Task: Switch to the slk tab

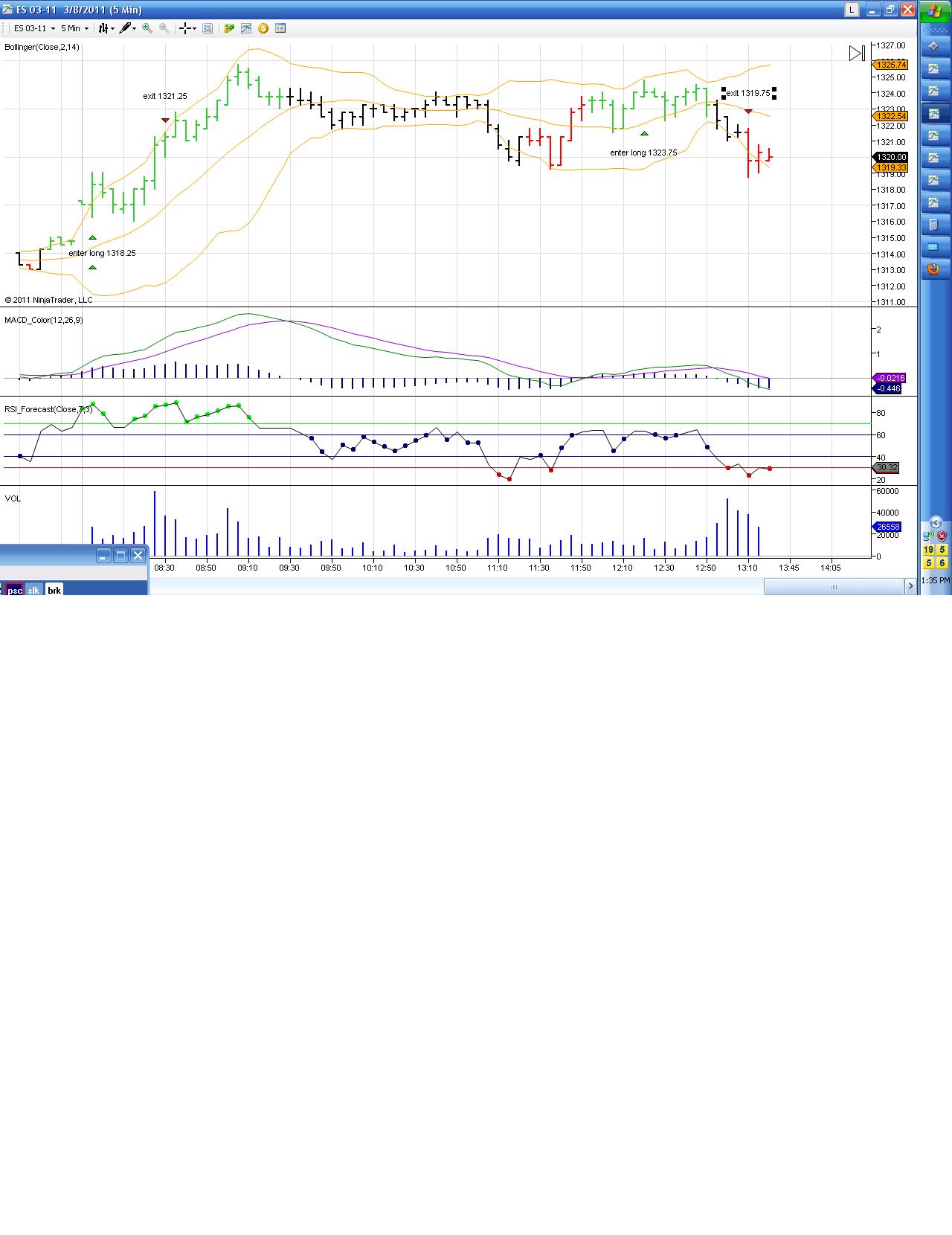Action: [x=33, y=590]
